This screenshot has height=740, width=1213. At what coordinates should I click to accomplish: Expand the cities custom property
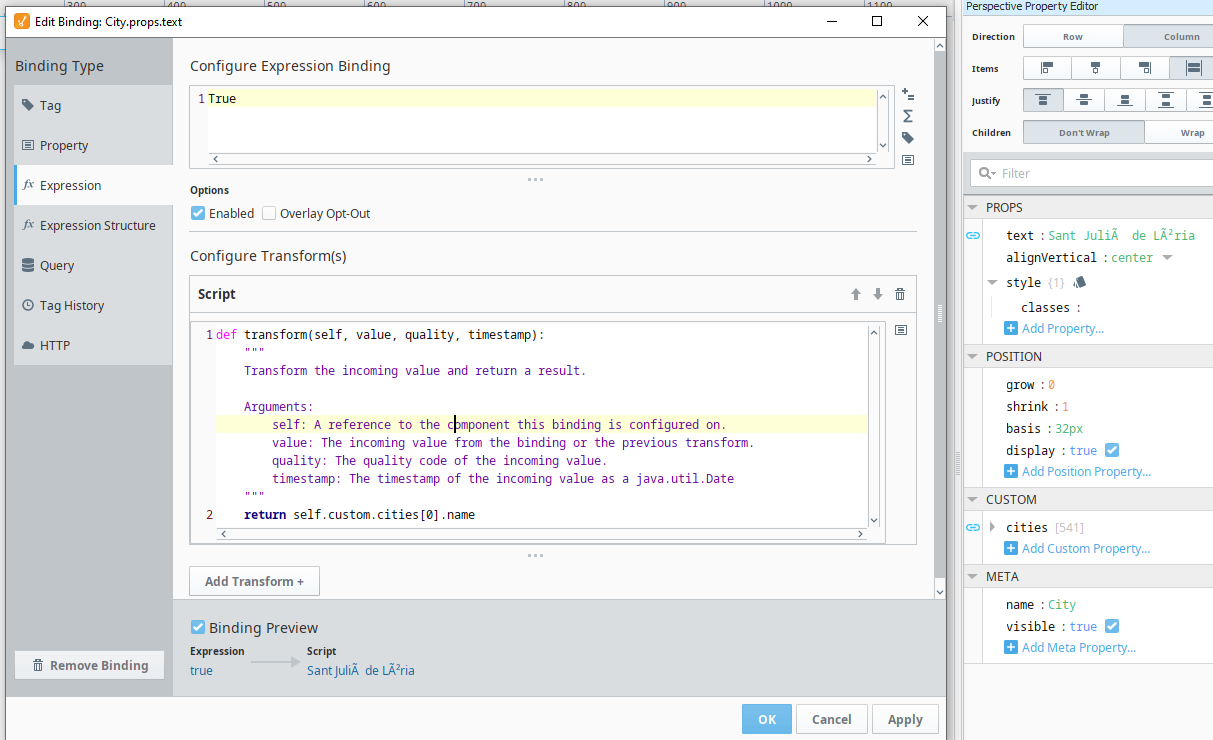(992, 527)
